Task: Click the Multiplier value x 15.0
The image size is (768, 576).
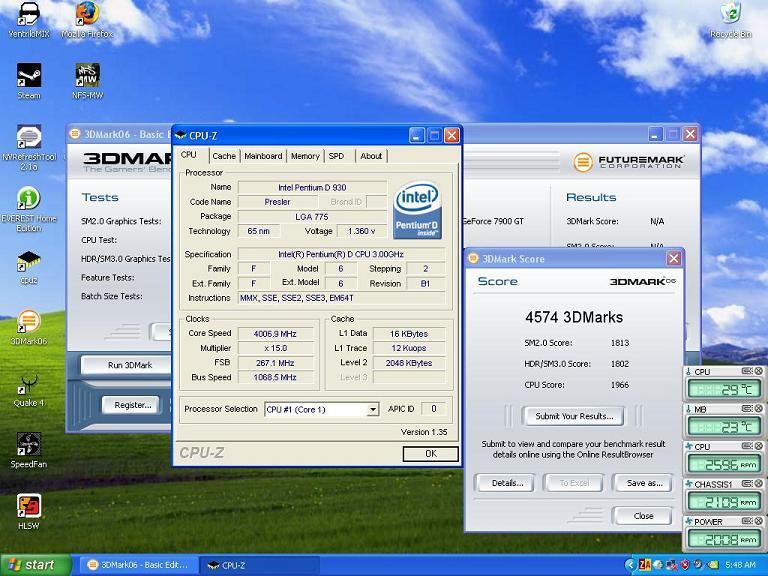Action: pyautogui.click(x=275, y=348)
